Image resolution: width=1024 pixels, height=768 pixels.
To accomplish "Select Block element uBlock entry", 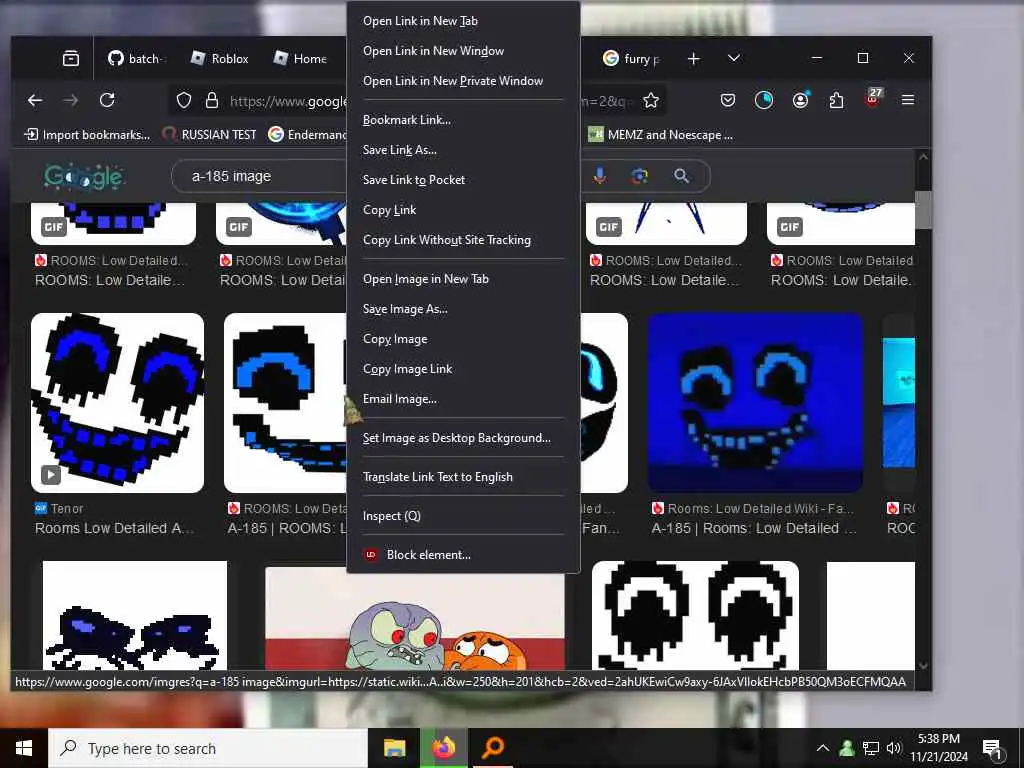I will pyautogui.click(x=463, y=555).
